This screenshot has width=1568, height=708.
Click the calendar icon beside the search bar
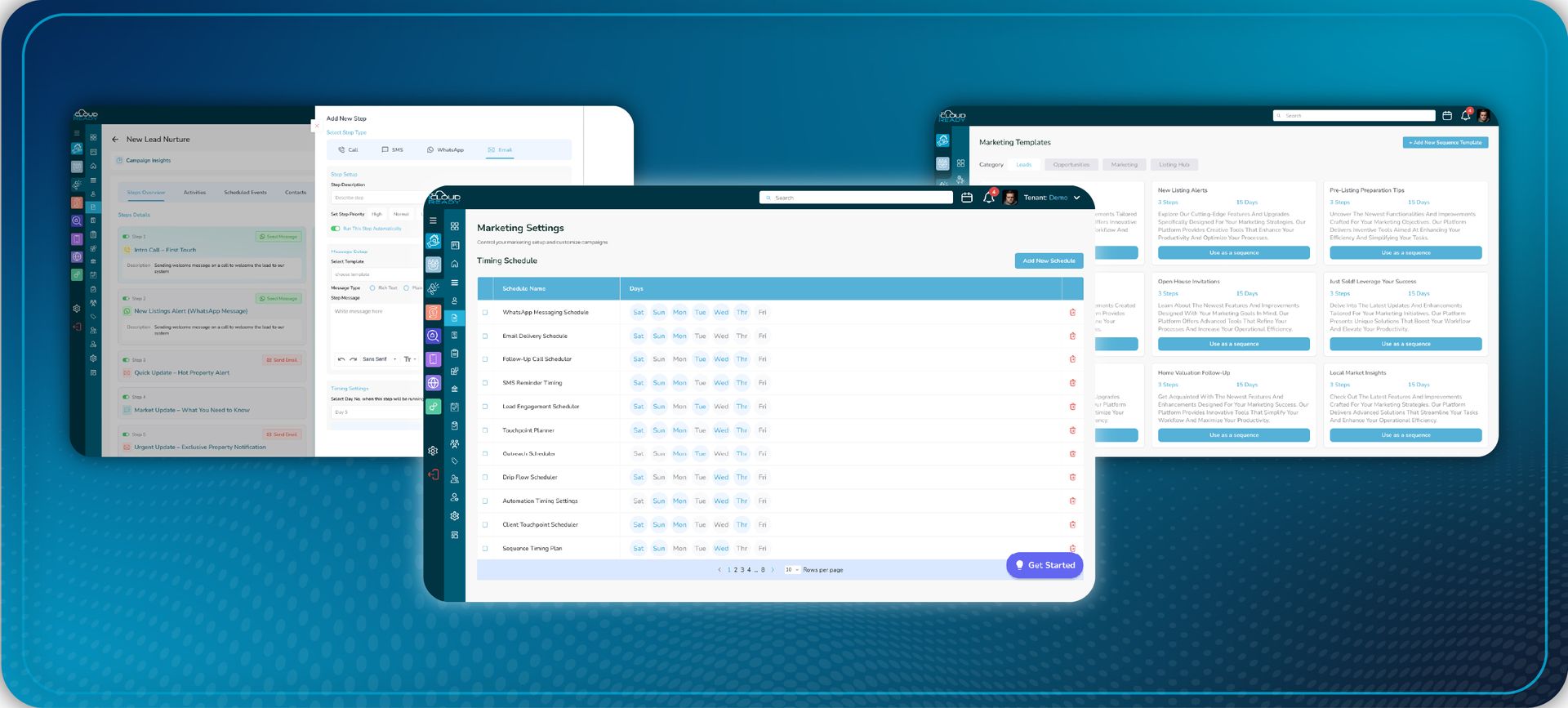point(967,198)
